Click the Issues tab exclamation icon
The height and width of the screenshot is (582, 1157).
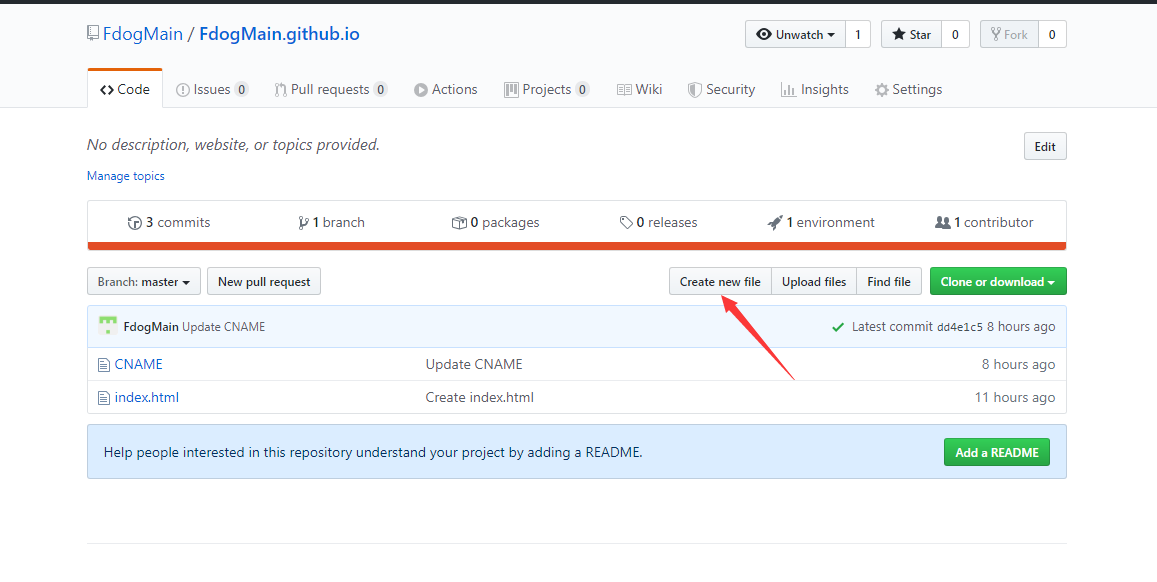[x=182, y=90]
